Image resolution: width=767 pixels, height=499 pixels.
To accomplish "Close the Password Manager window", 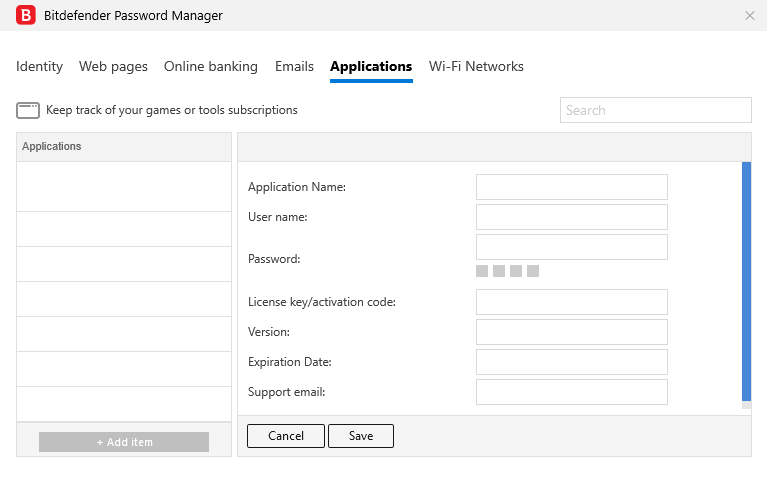I will [x=750, y=15].
